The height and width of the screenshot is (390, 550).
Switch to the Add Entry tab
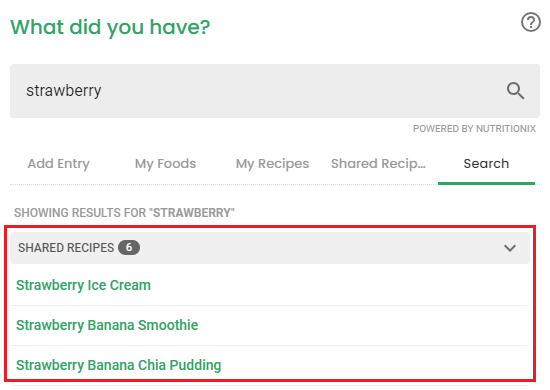tap(59, 164)
